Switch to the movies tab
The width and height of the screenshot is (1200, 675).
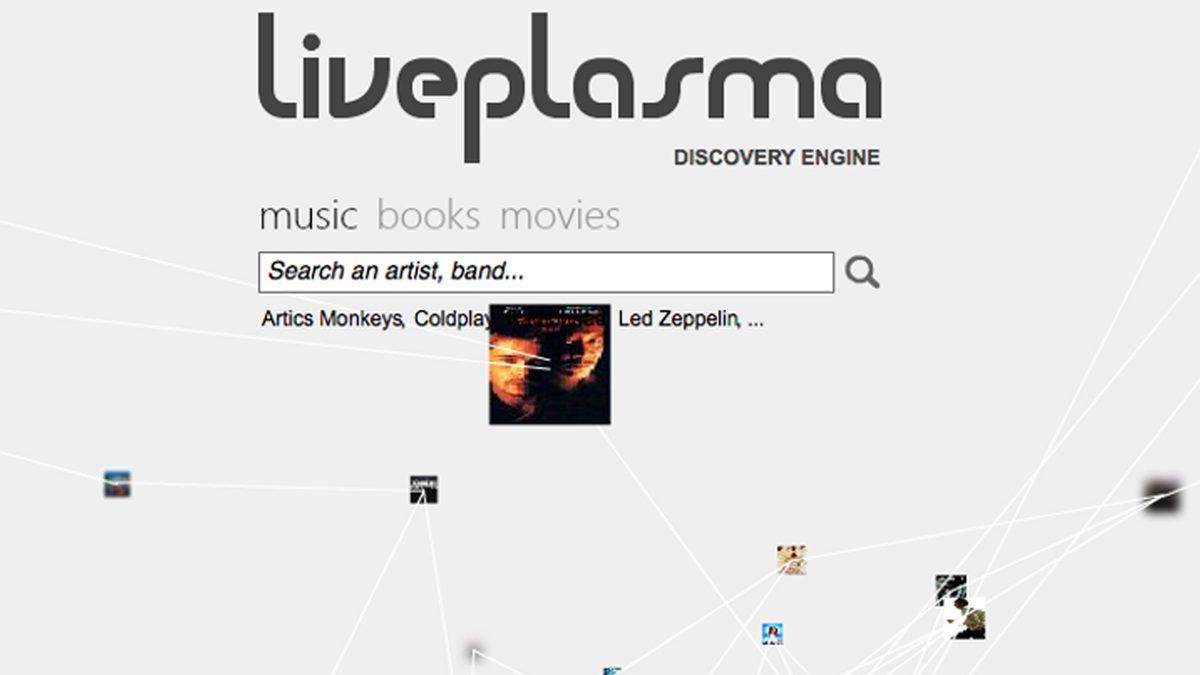coord(560,216)
